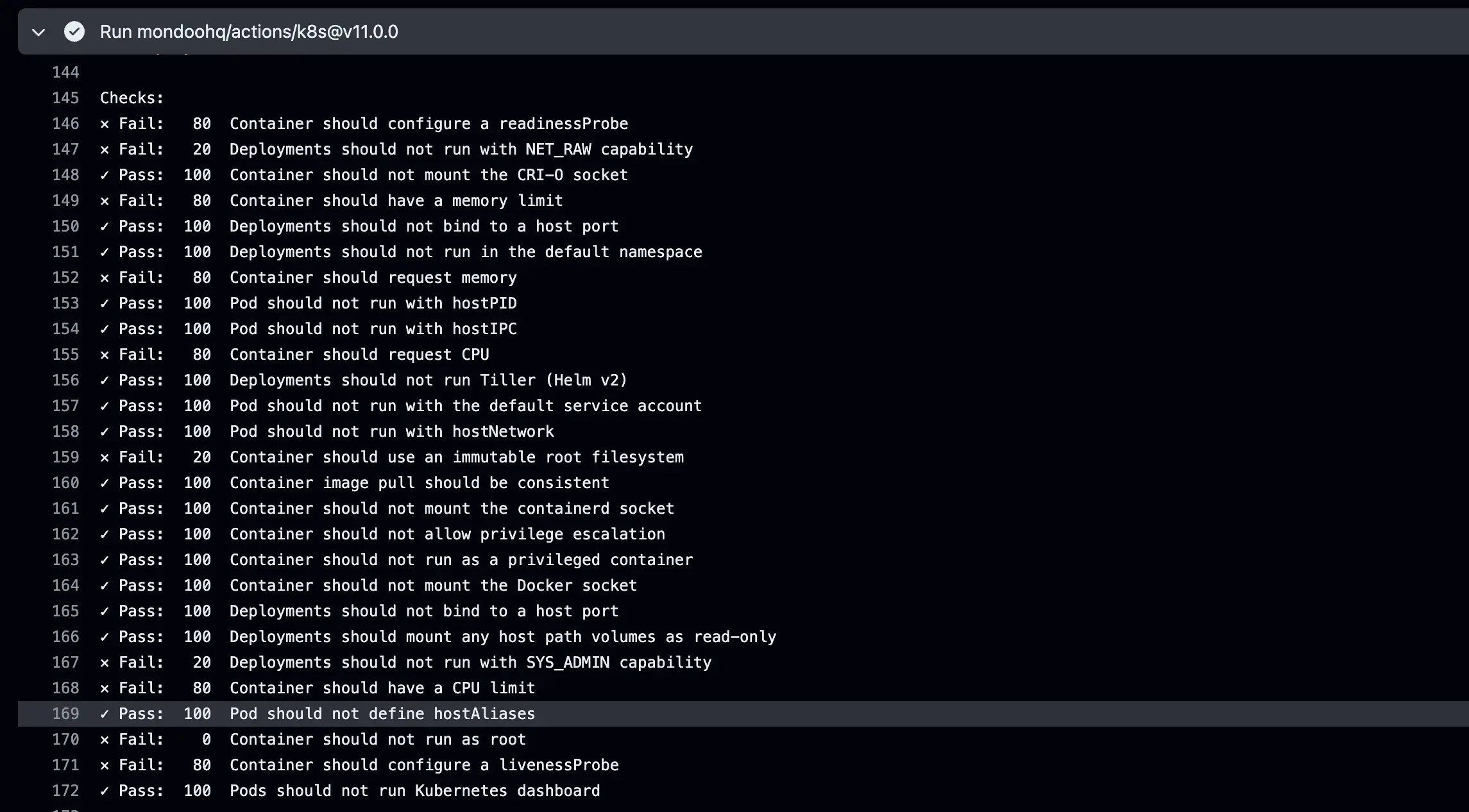Click the NET_RAW capability check line
Image resolution: width=1469 pixels, height=812 pixels.
396,149
